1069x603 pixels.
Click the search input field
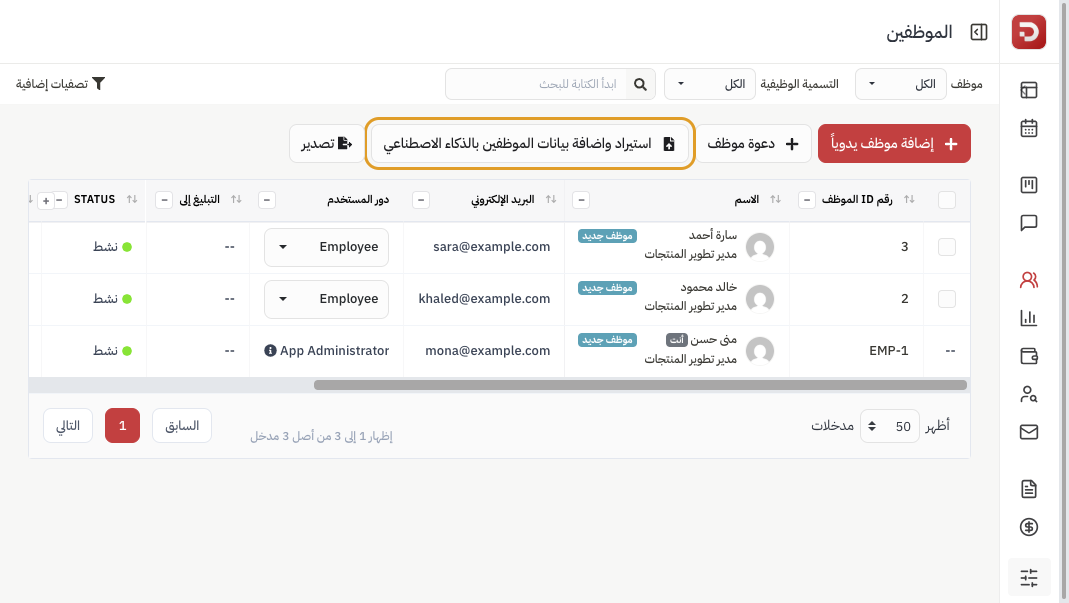(537, 84)
